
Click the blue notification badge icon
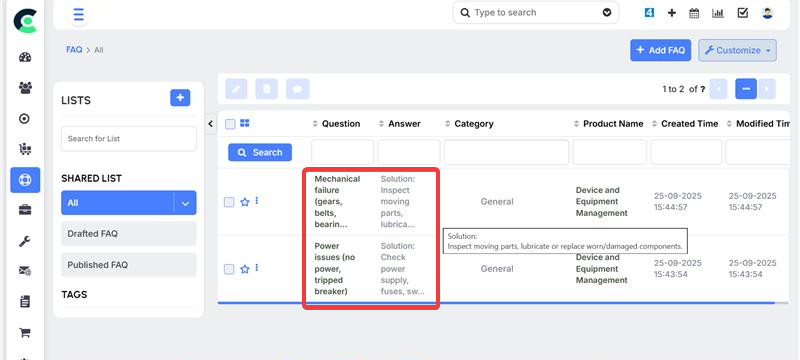pos(649,13)
